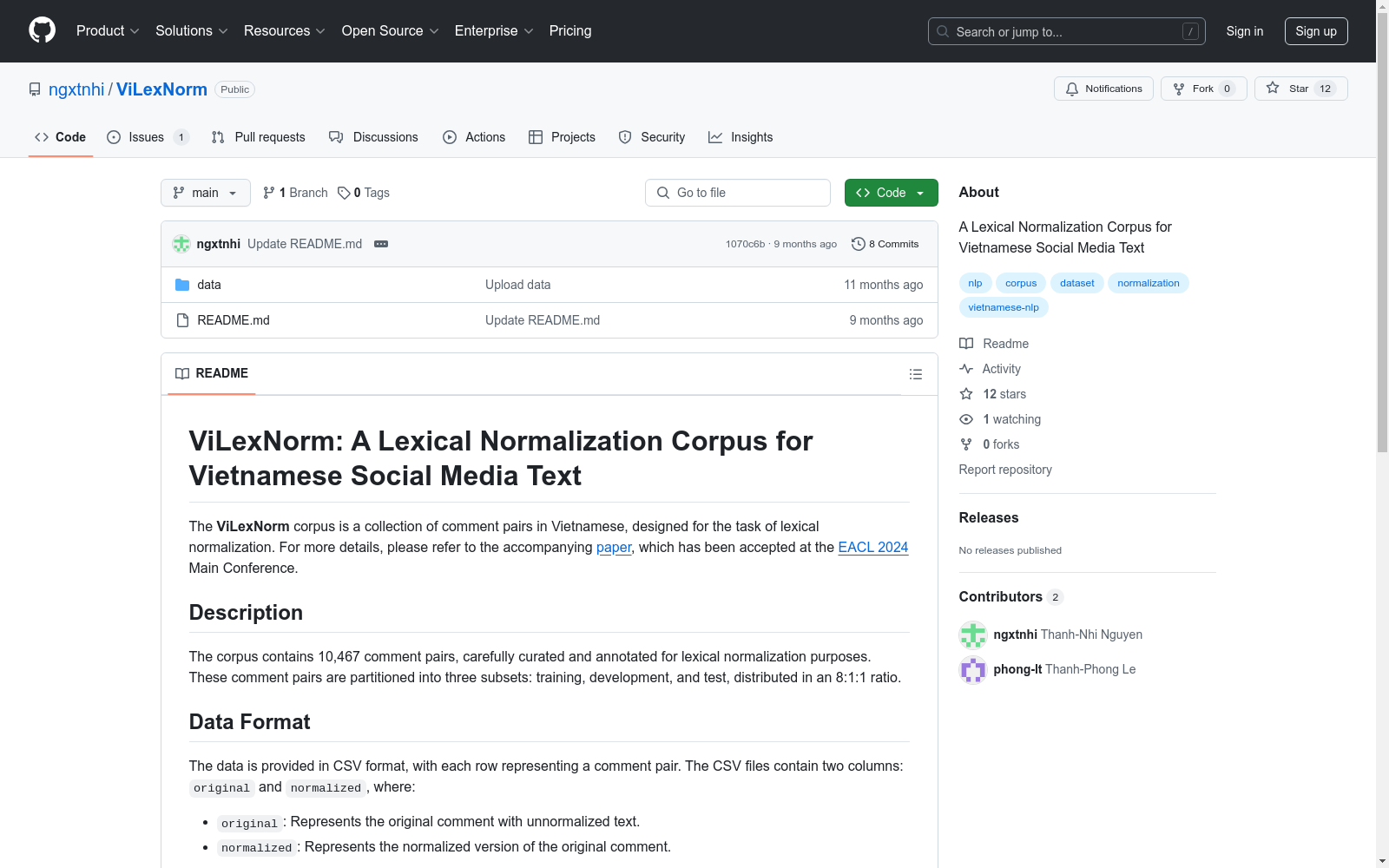Click the slash shortcut key icon in search
This screenshot has width=1389, height=868.
1190,31
